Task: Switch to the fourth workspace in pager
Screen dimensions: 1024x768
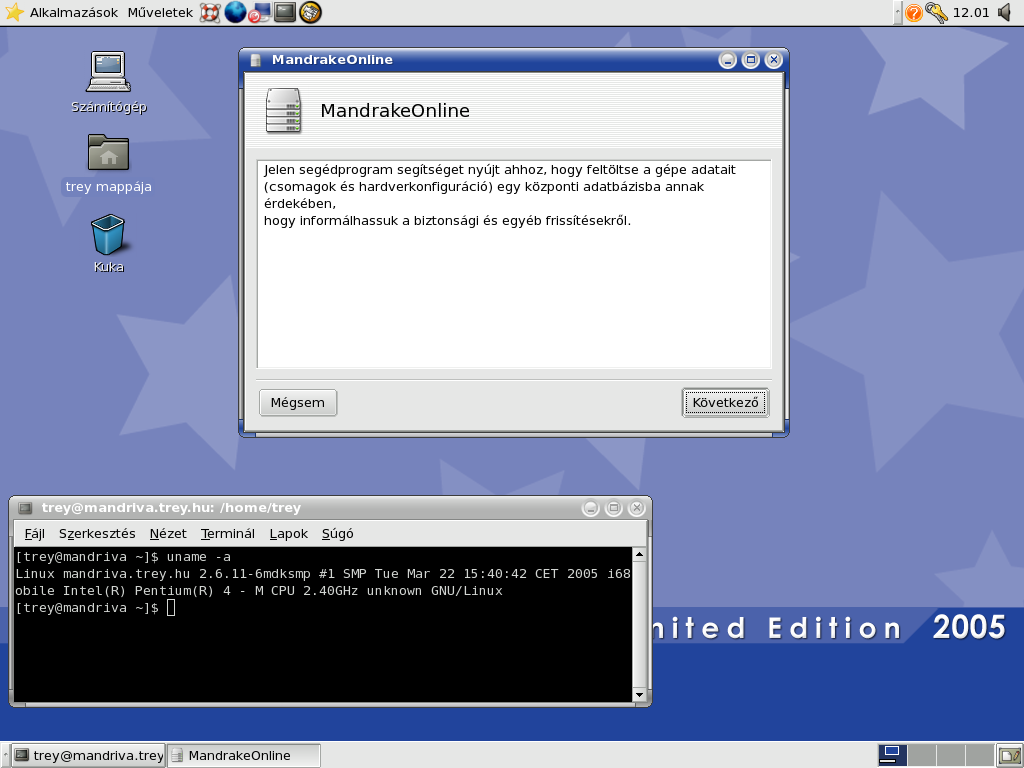Action: (x=978, y=755)
